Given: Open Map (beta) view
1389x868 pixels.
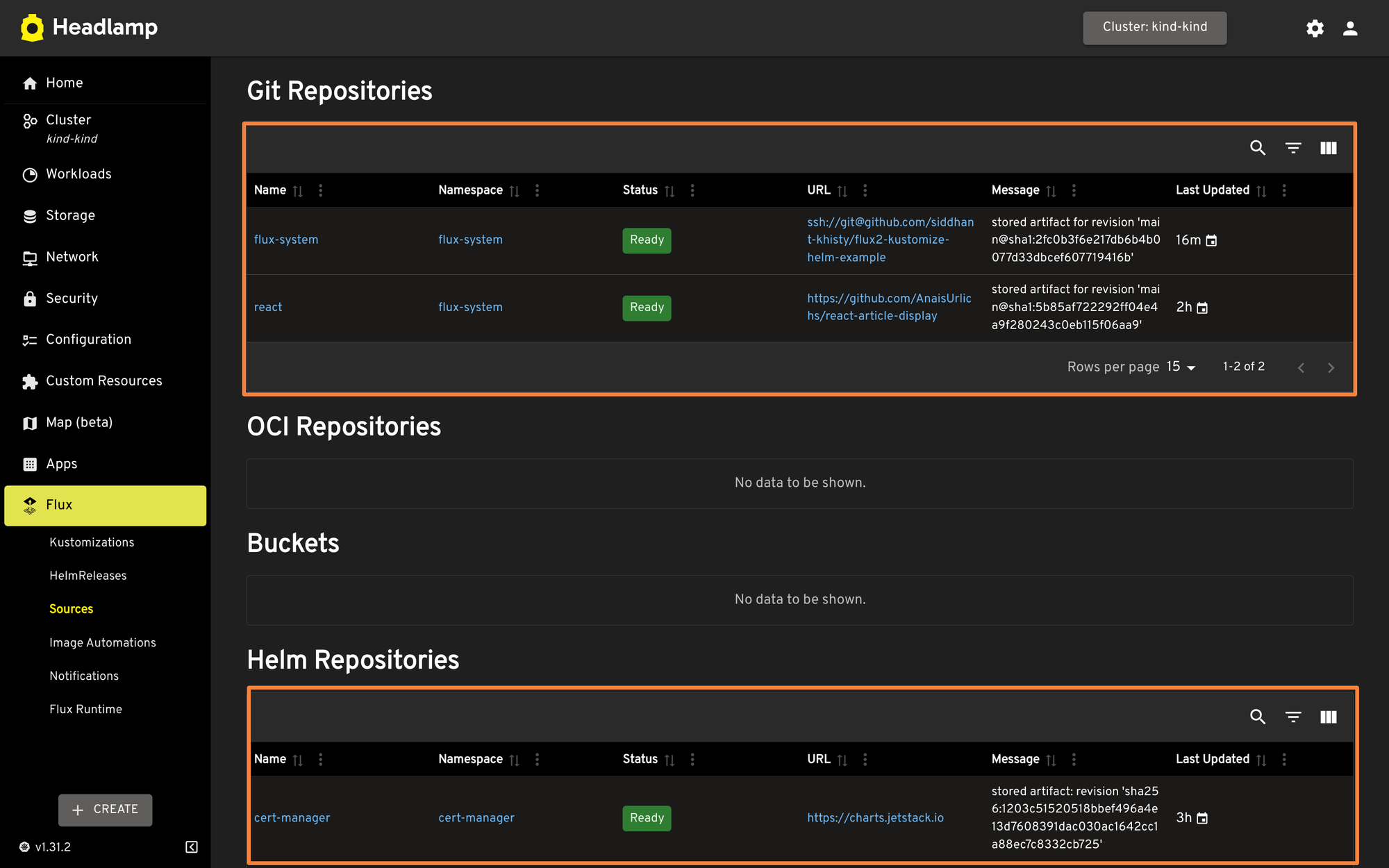Looking at the screenshot, I should click(105, 422).
